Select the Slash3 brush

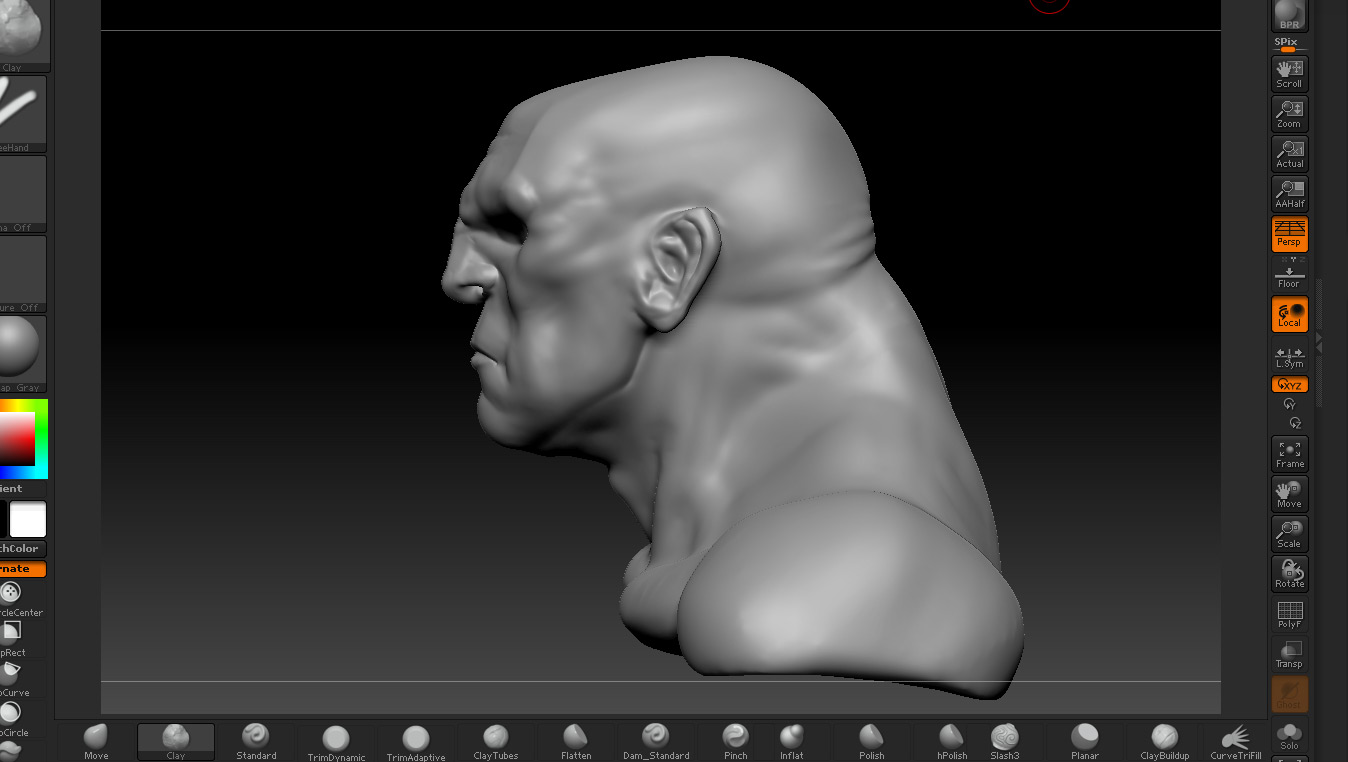click(x=1005, y=742)
